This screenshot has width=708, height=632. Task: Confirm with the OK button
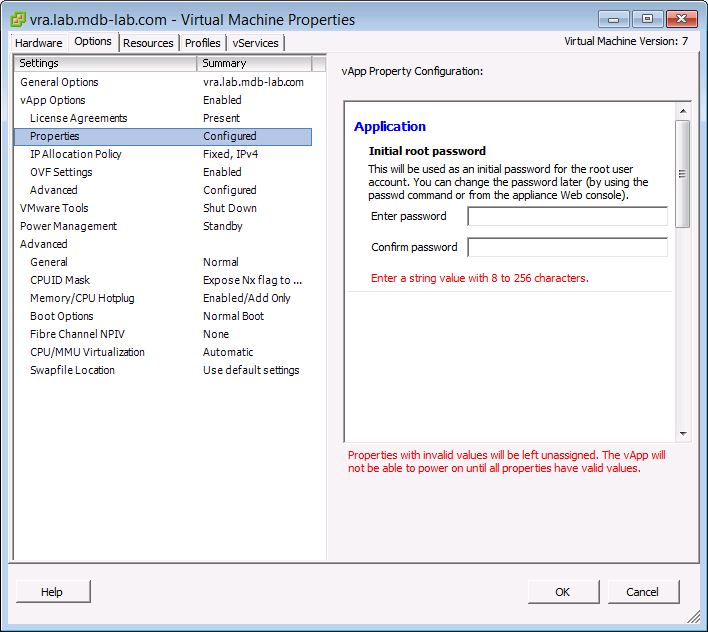[x=563, y=592]
